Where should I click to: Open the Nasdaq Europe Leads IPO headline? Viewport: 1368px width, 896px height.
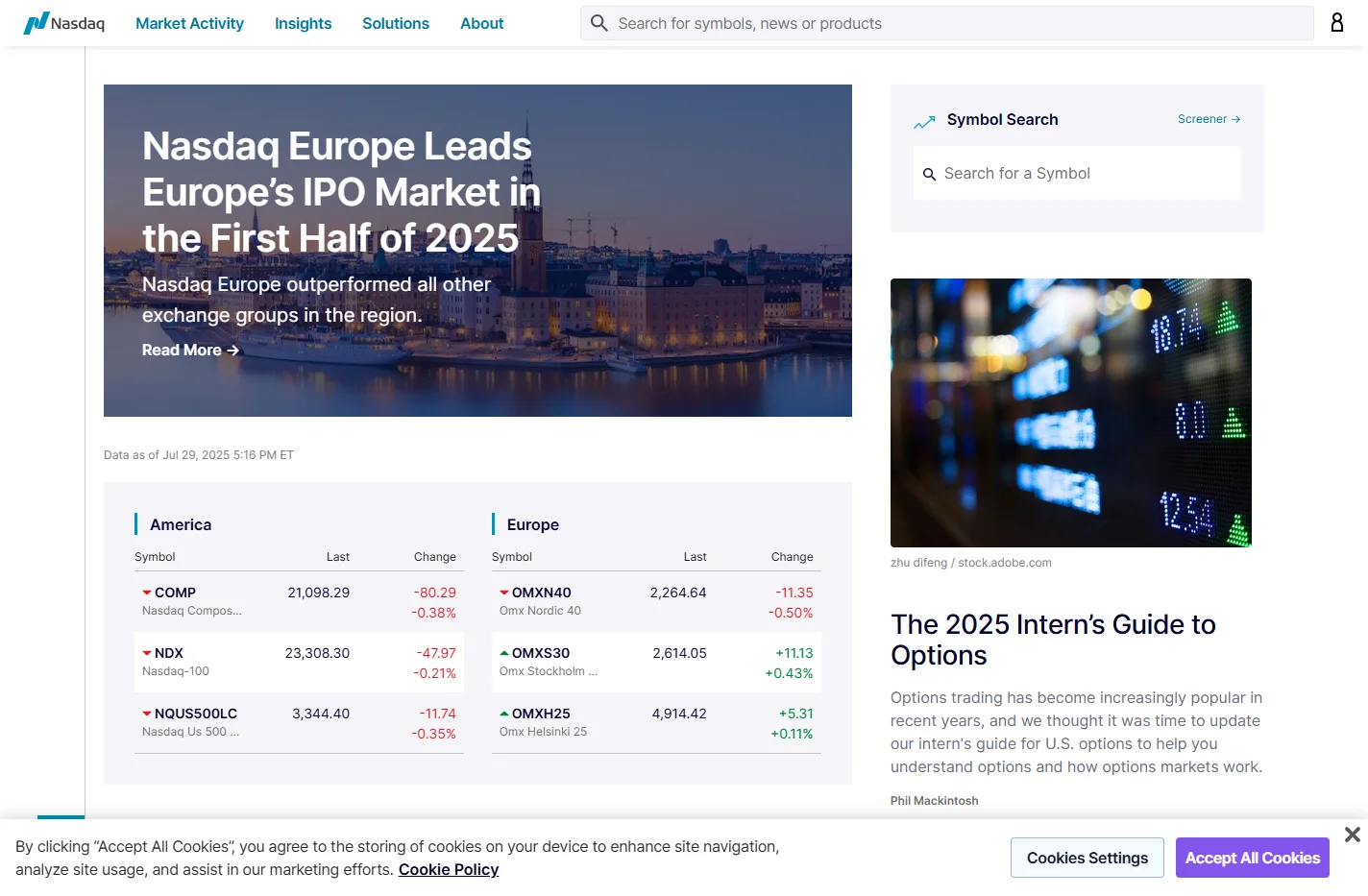pyautogui.click(x=341, y=192)
